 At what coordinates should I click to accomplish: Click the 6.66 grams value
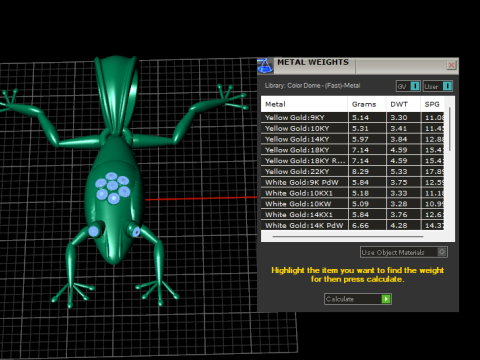(x=360, y=226)
